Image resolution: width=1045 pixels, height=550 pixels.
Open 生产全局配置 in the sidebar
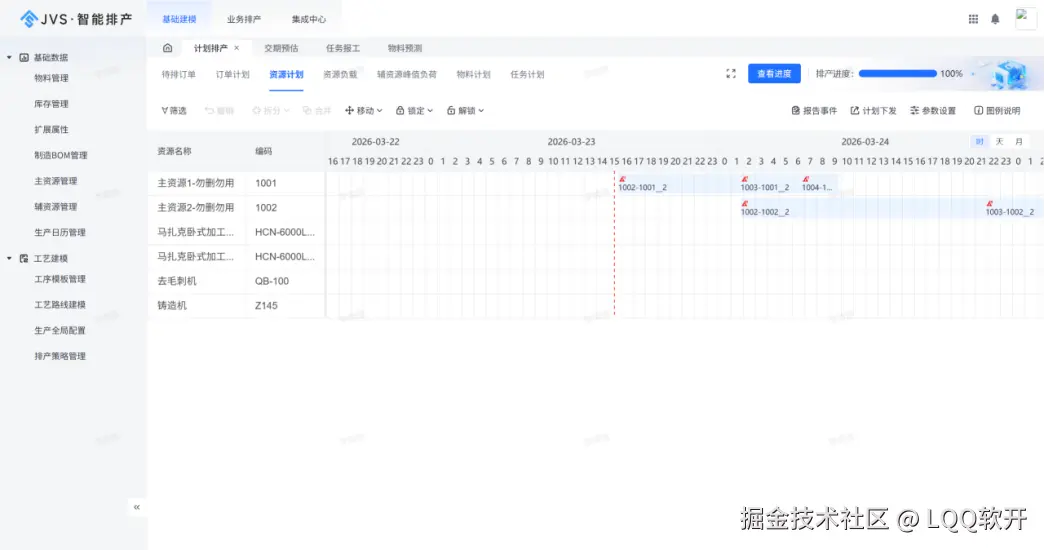click(x=60, y=331)
